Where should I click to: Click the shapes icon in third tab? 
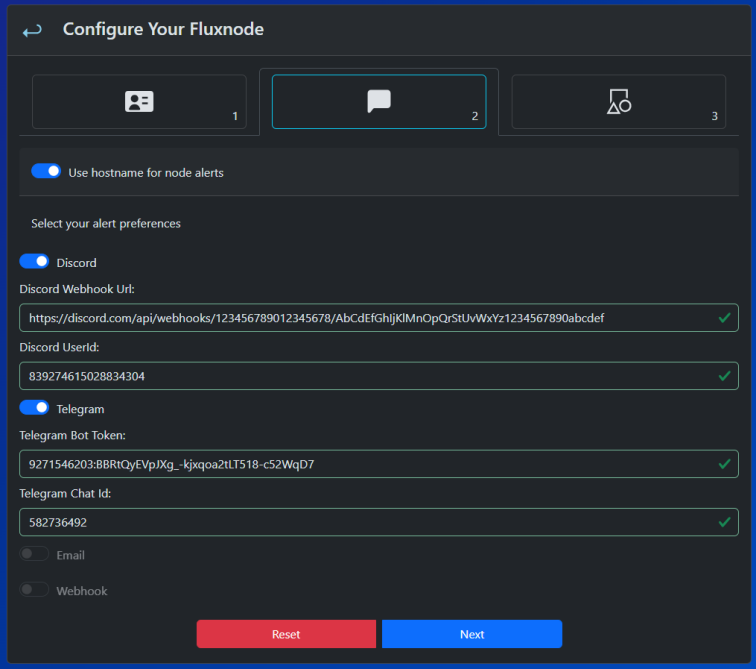pos(619,101)
